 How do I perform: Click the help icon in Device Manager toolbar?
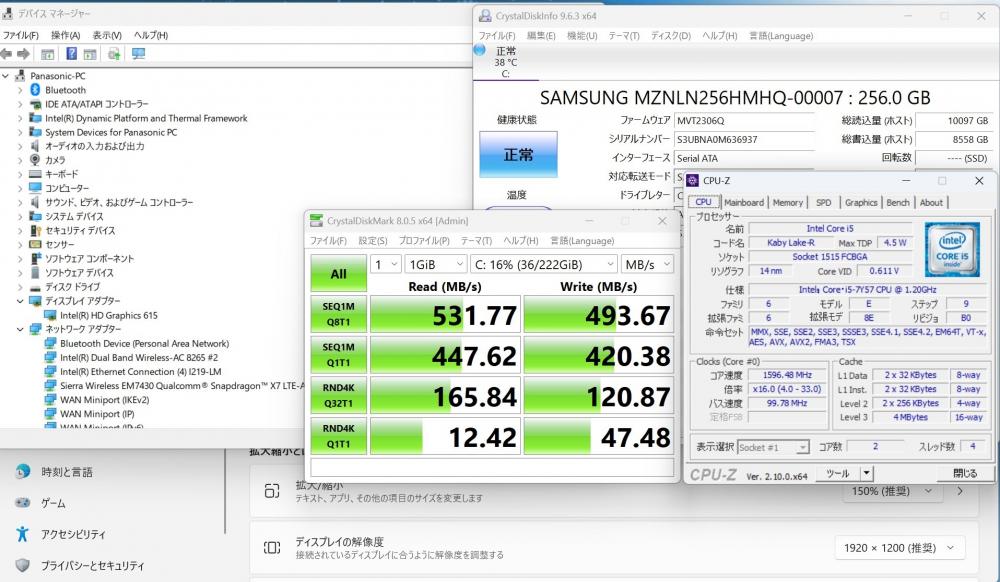coord(71,54)
